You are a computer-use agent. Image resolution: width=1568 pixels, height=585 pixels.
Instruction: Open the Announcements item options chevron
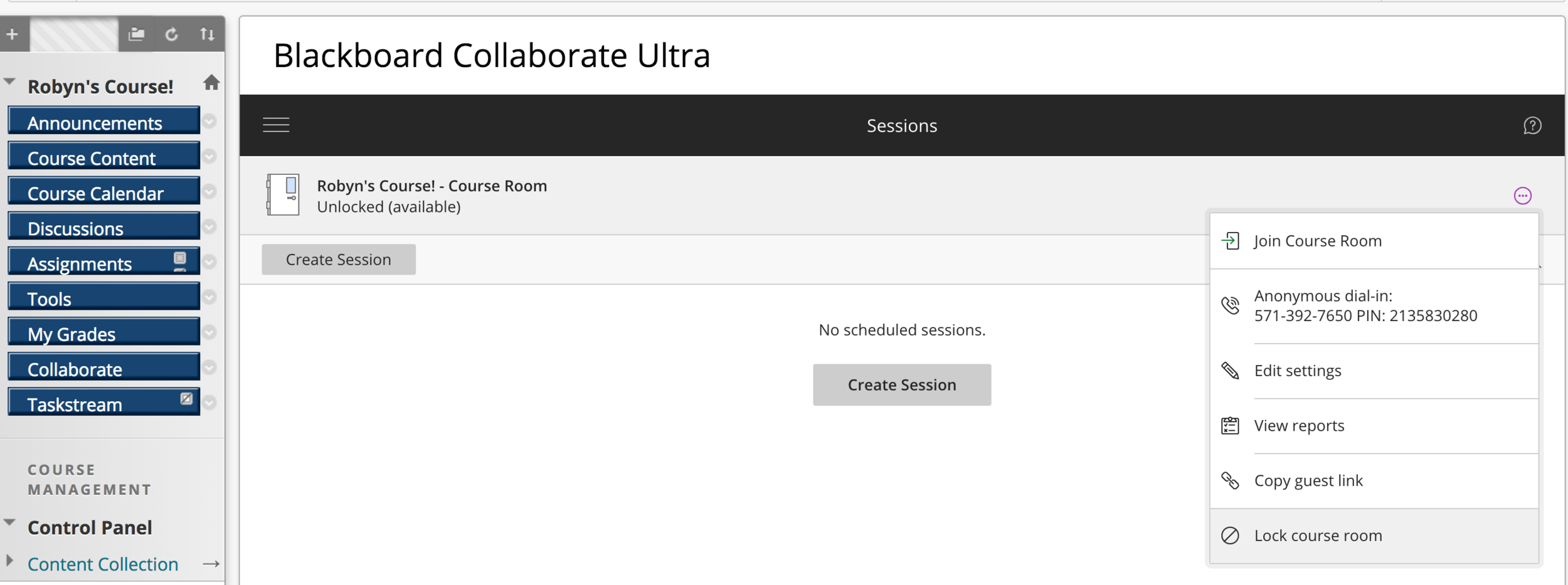coord(209,121)
